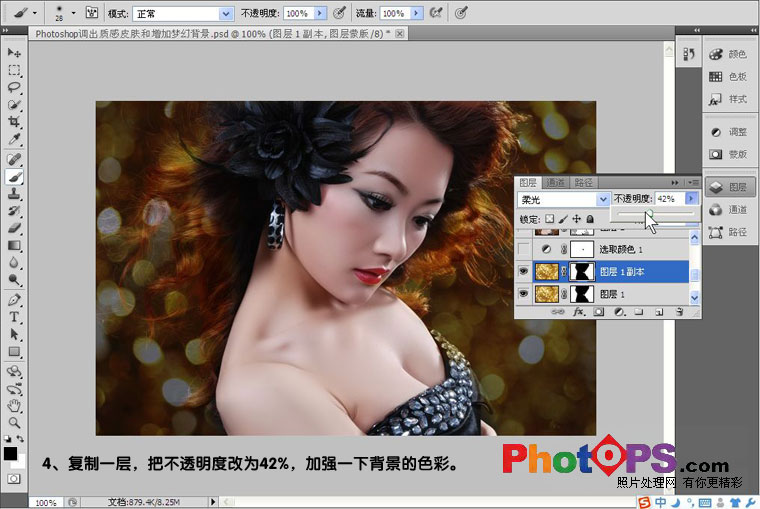Toggle lock position

pyautogui.click(x=576, y=219)
